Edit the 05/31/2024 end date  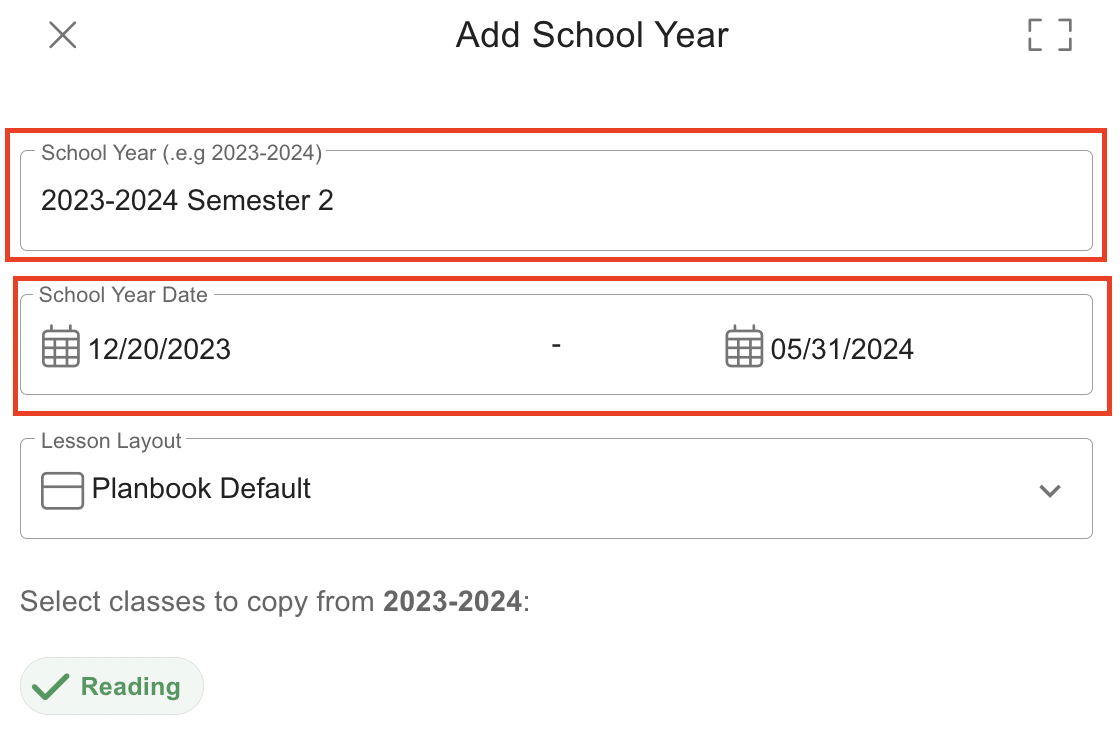point(841,349)
